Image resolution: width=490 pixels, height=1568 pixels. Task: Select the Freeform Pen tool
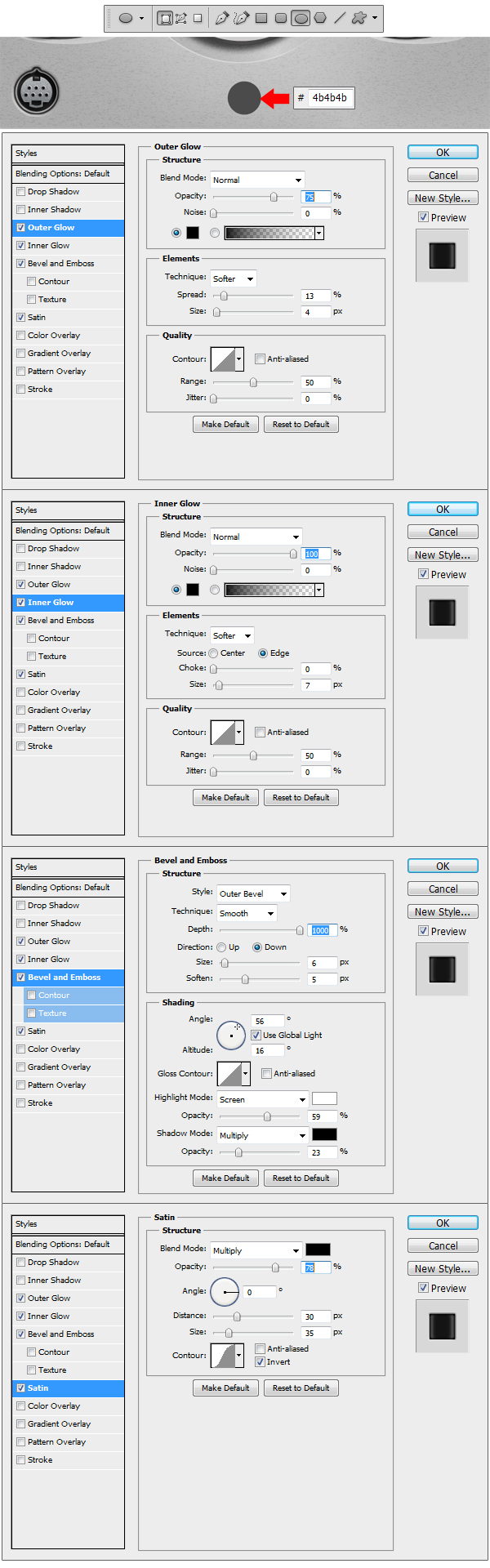coord(241,18)
